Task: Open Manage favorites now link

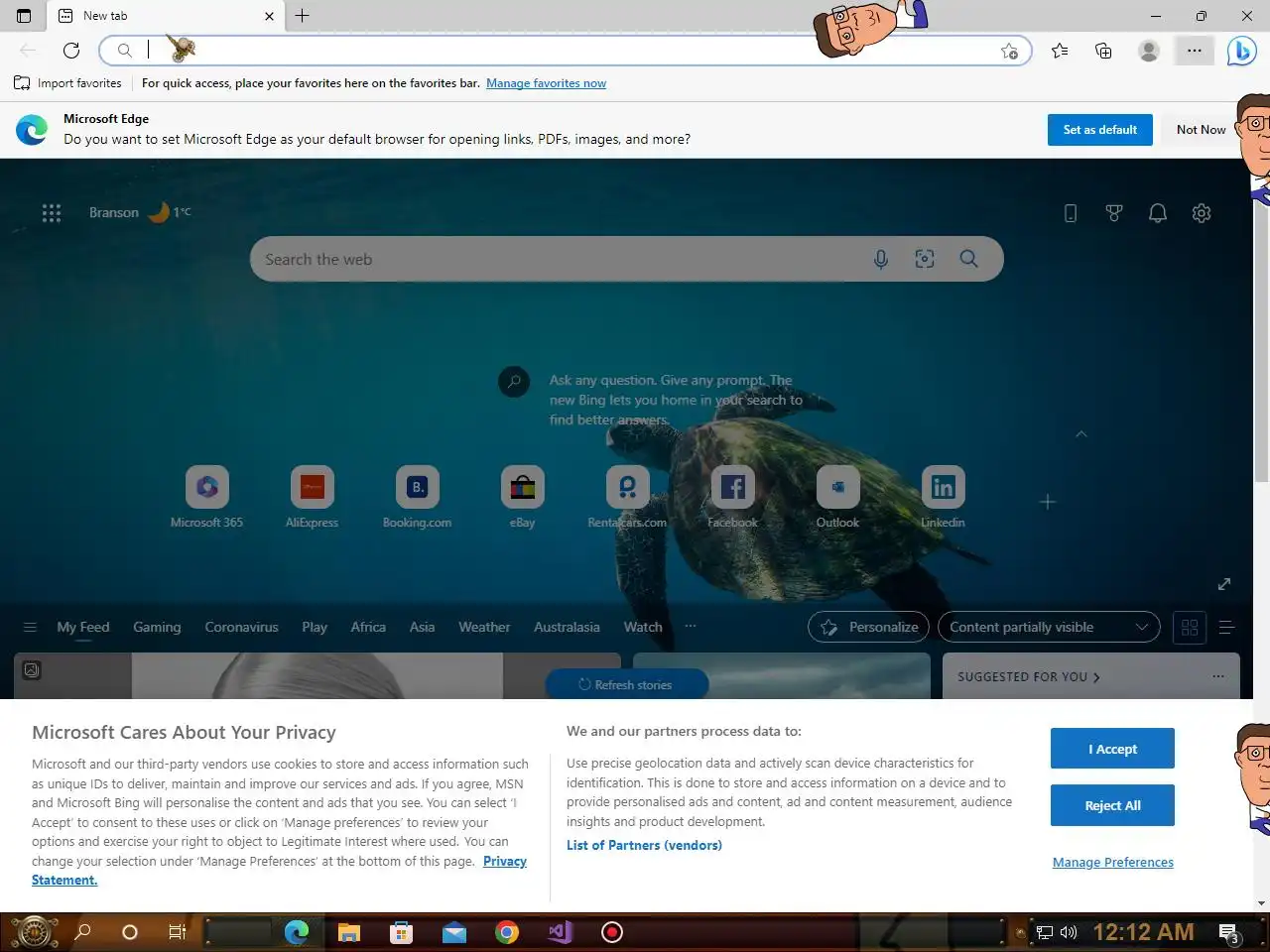Action: pos(546,83)
